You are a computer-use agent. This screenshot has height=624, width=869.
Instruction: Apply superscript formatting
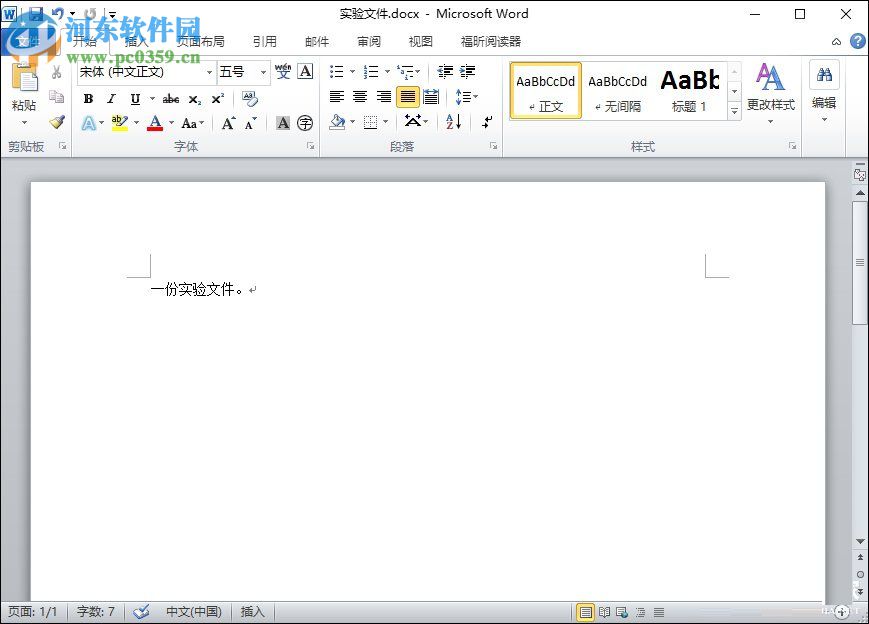[217, 98]
